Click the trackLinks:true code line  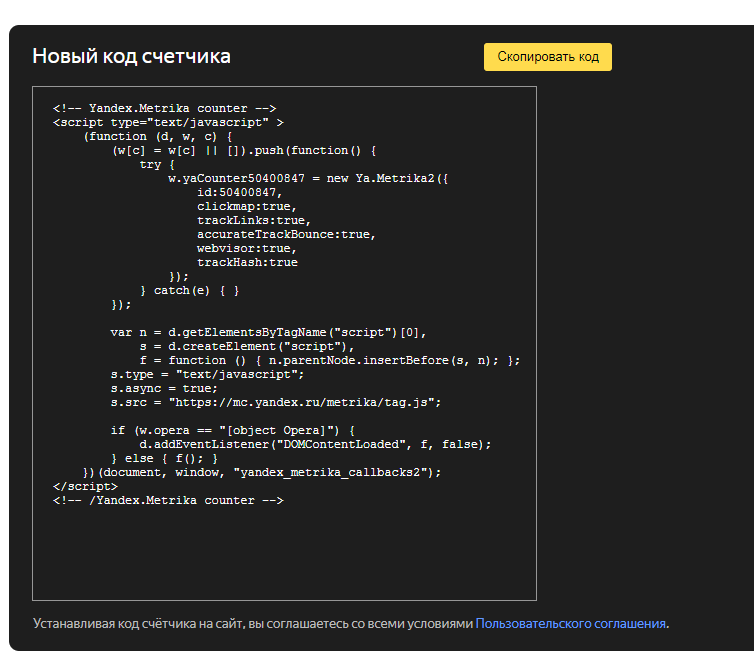coord(254,220)
